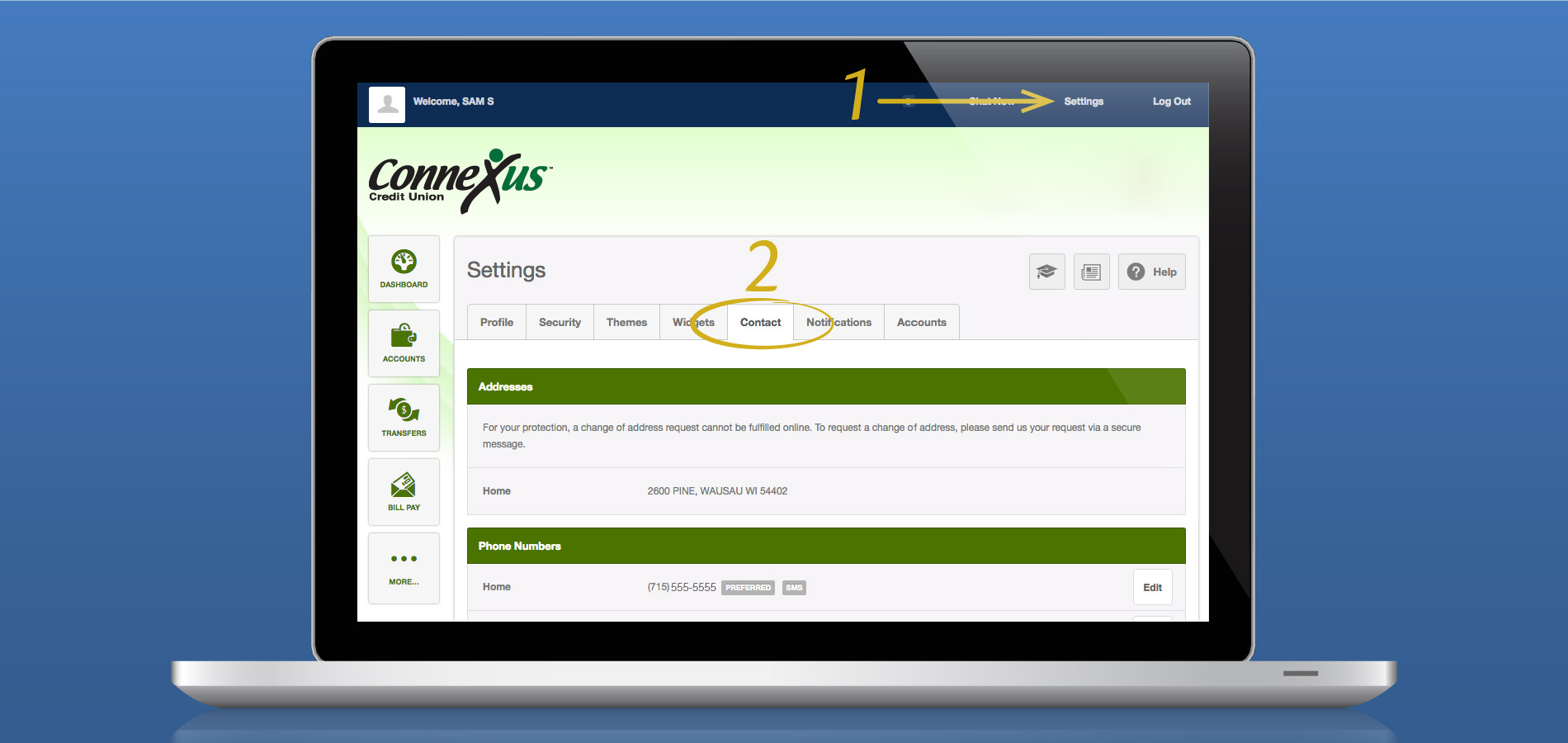Click the newsletter icon next to Help

1091,271
